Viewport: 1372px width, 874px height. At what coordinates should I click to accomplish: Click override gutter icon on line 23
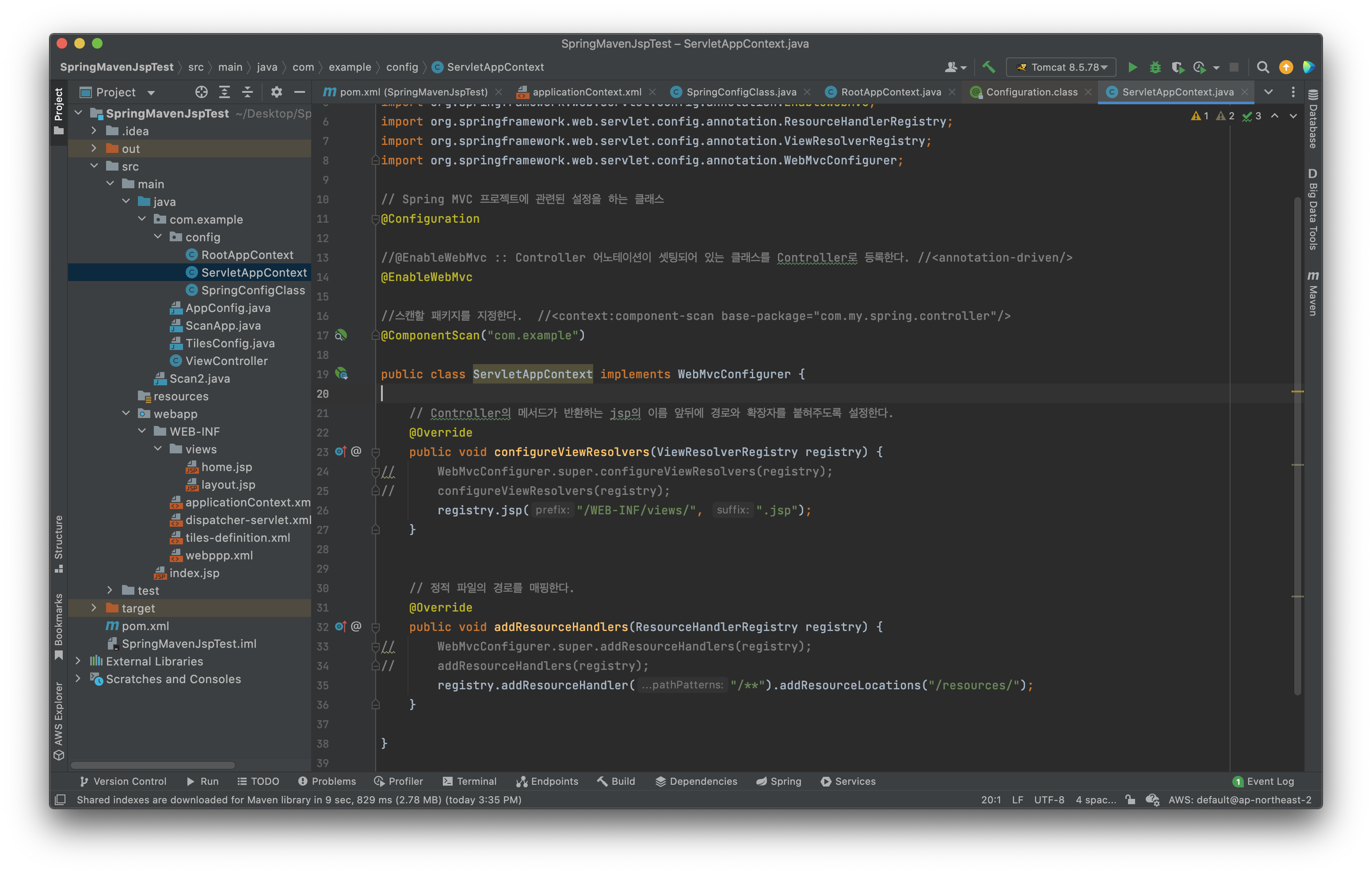point(340,451)
